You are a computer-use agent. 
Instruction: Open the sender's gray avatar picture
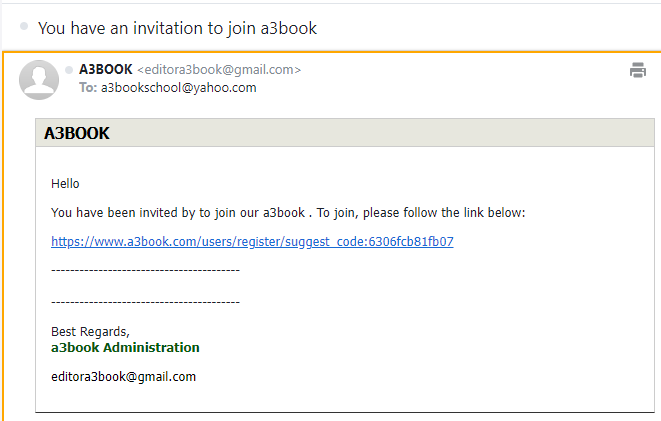(39, 80)
